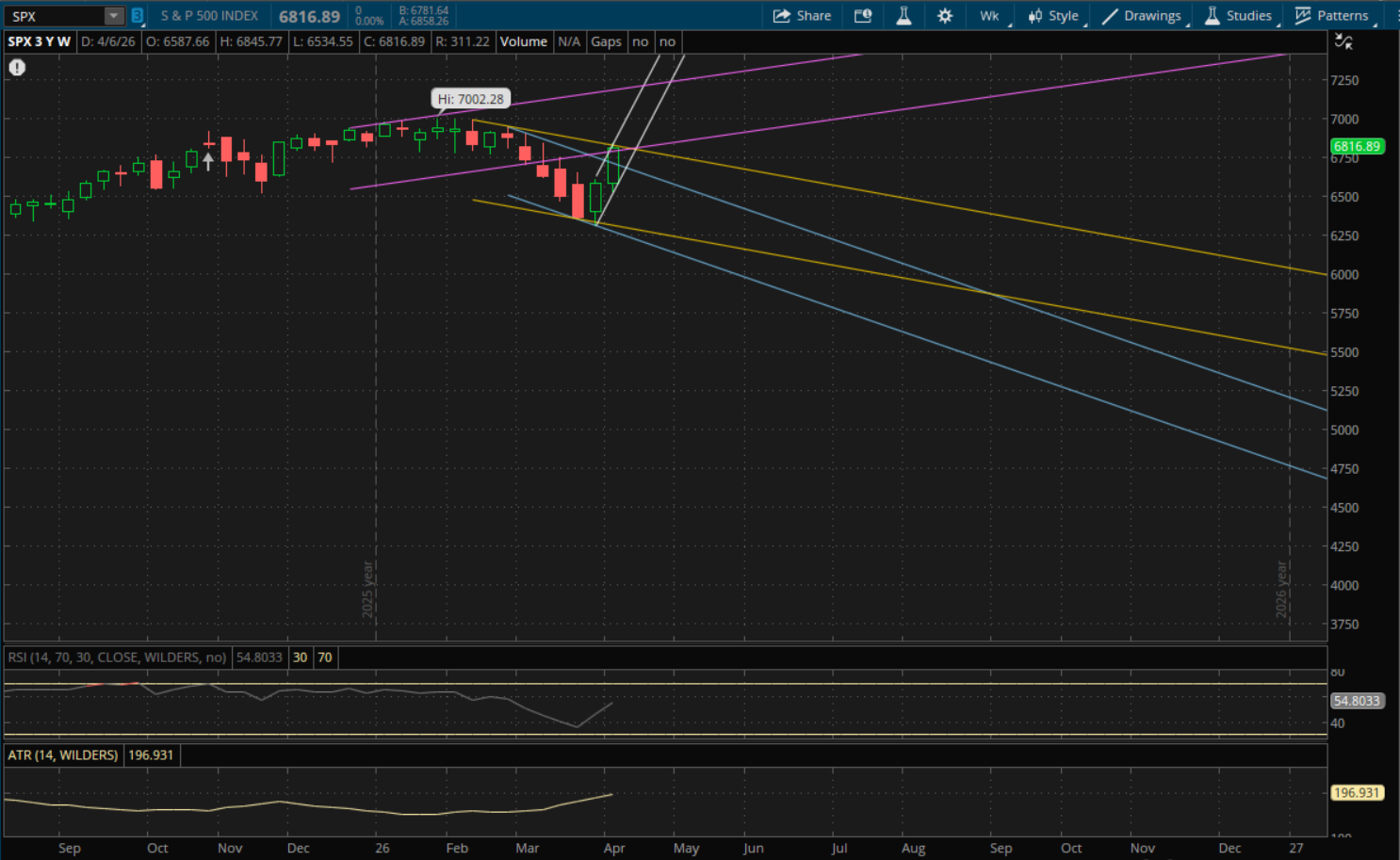Open chart settings gear icon

[945, 15]
